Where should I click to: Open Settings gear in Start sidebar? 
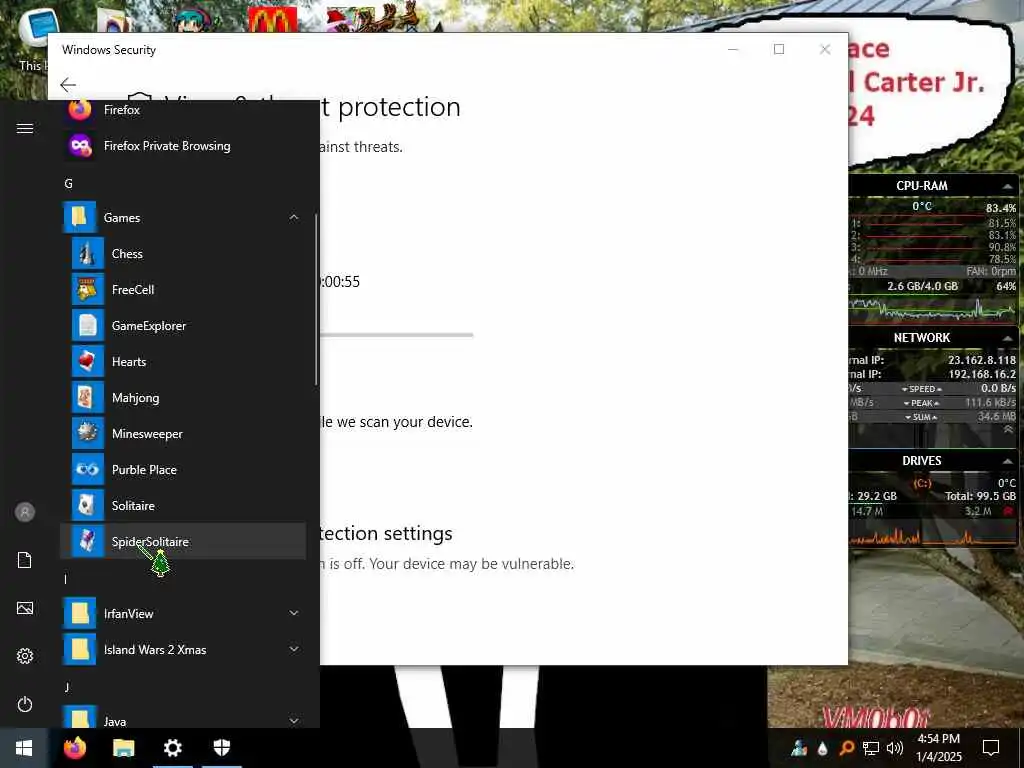(25, 656)
